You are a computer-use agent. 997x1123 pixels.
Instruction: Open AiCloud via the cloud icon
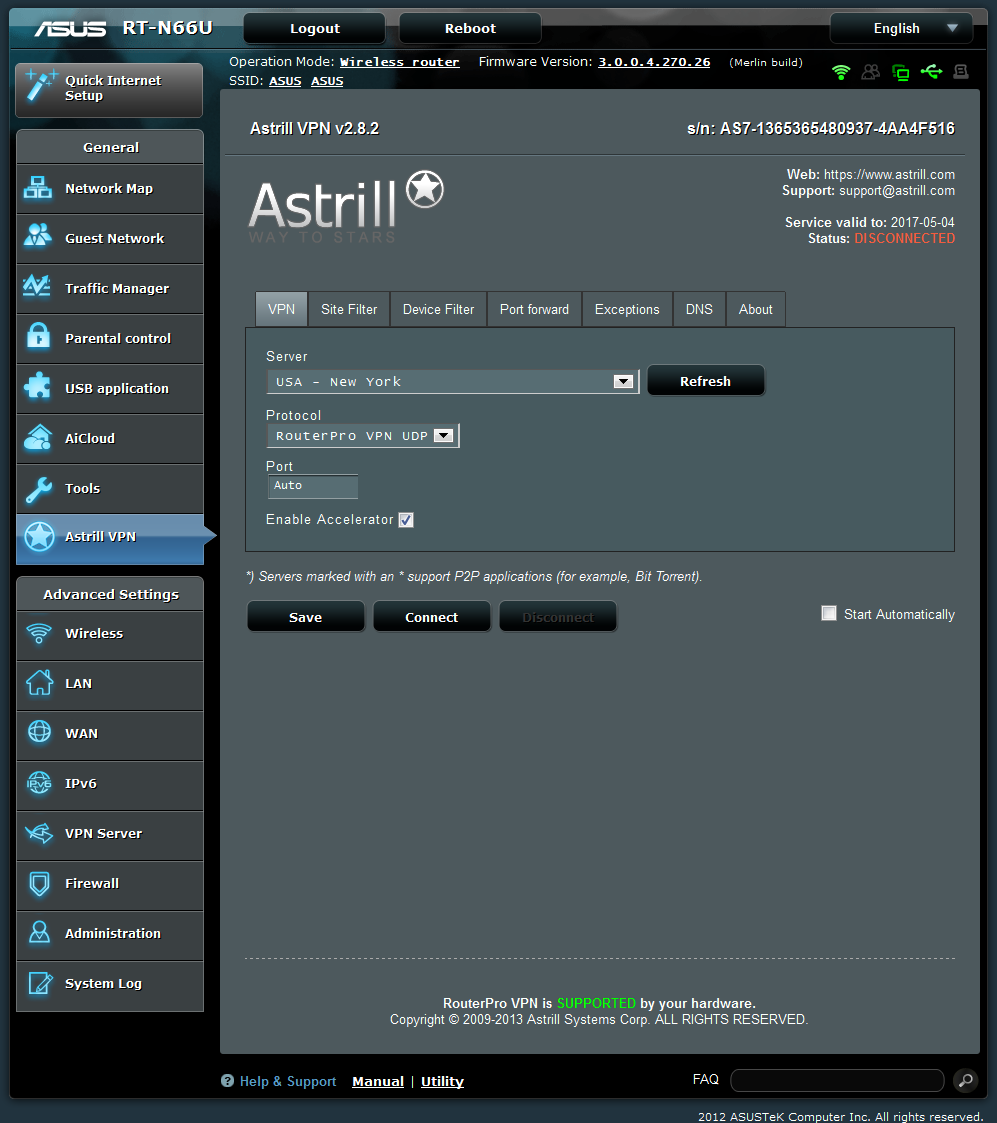tap(38, 438)
